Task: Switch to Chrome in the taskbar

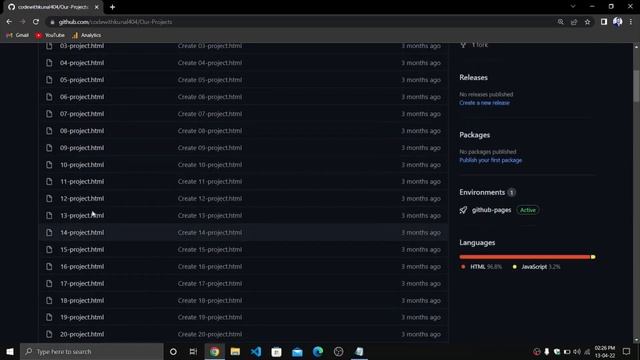Action: 214,351
